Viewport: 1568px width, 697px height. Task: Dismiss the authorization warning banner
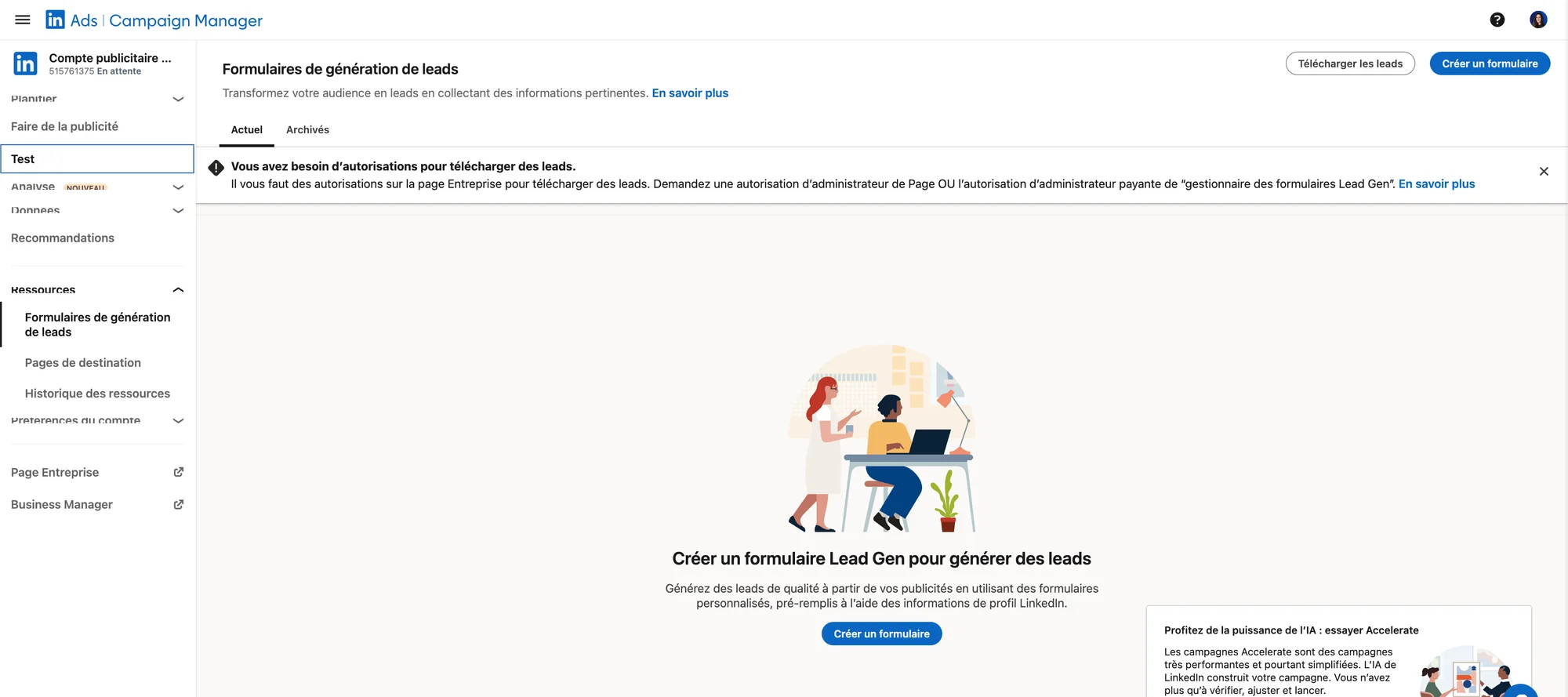click(1544, 171)
